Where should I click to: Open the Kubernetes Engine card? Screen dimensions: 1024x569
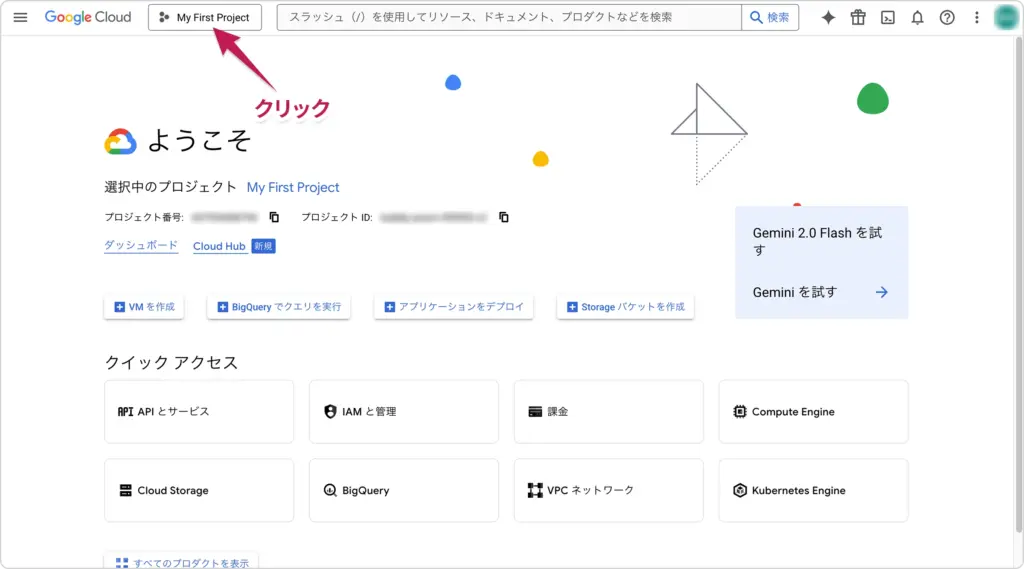[x=814, y=490]
